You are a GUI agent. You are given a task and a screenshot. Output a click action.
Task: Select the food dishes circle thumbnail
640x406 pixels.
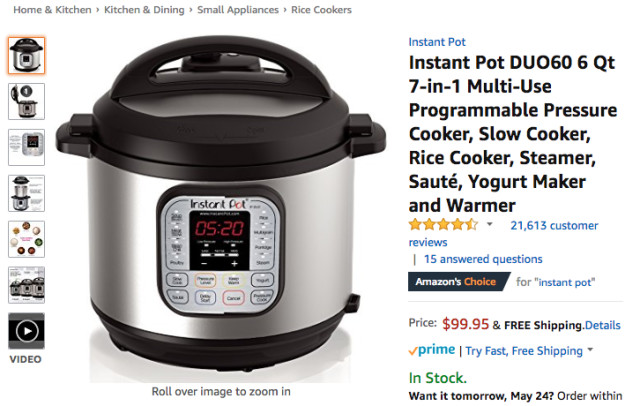(x=27, y=239)
